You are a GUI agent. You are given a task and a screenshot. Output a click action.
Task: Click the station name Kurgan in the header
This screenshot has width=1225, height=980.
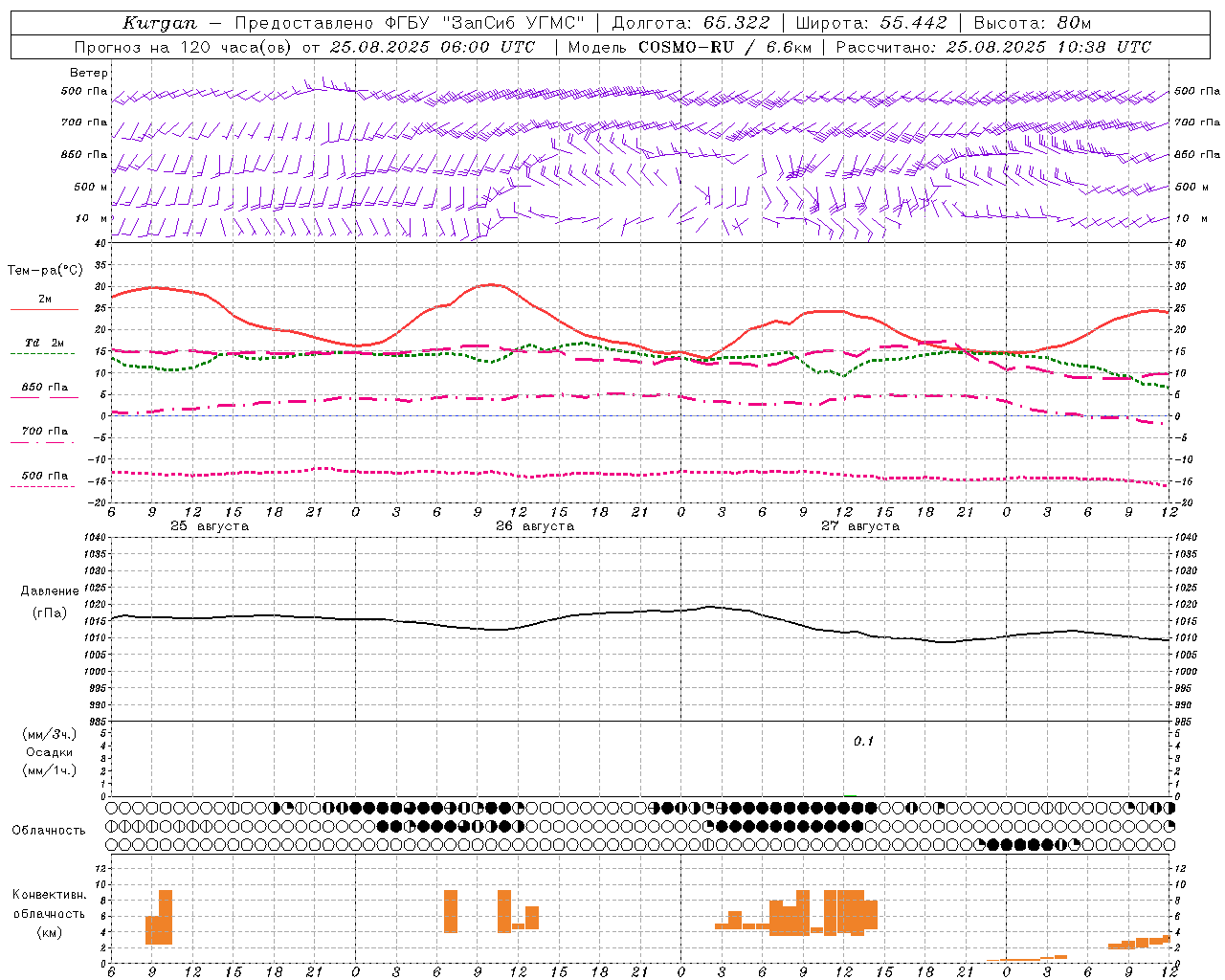coord(160,23)
